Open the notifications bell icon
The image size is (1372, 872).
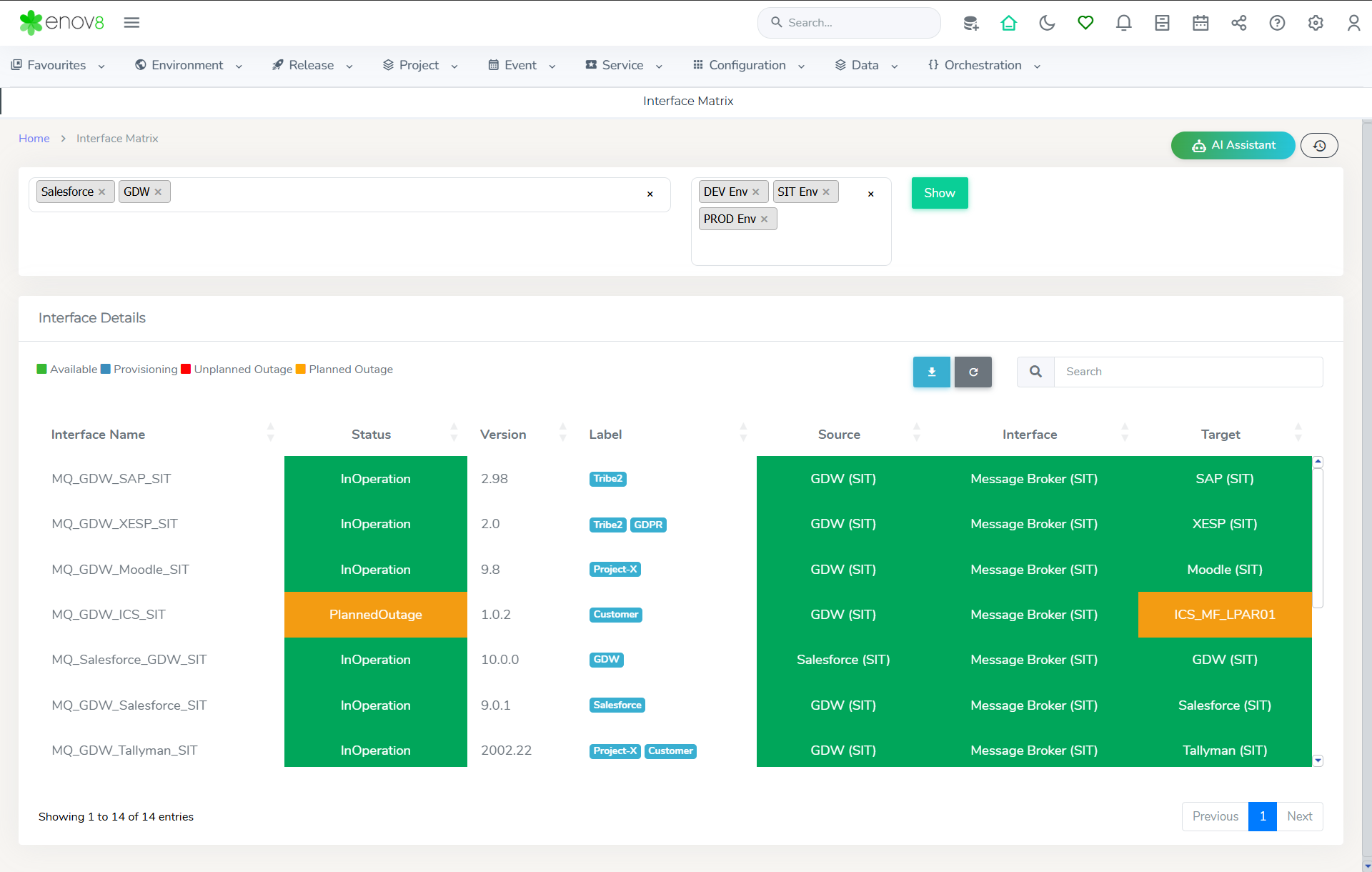1123,23
